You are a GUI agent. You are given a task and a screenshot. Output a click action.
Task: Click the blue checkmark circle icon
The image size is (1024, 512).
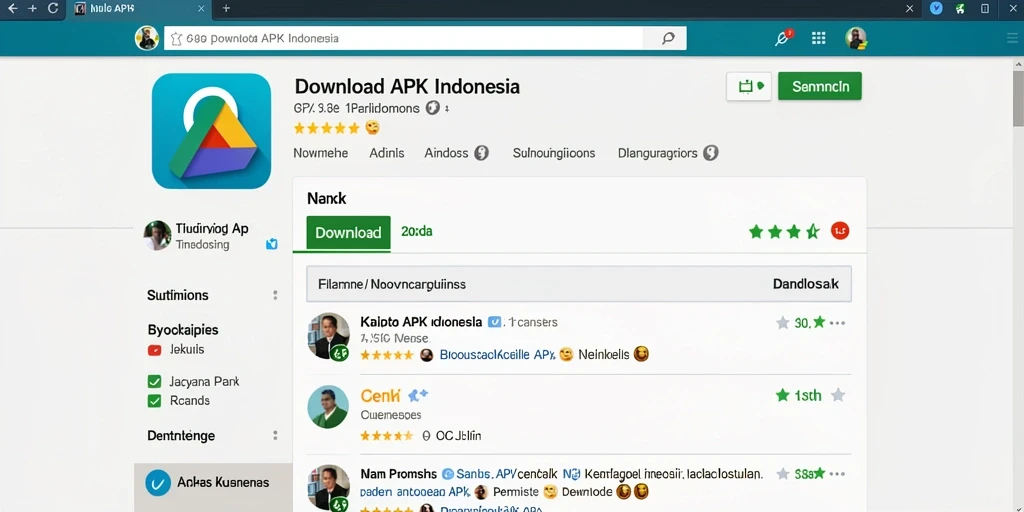click(157, 483)
